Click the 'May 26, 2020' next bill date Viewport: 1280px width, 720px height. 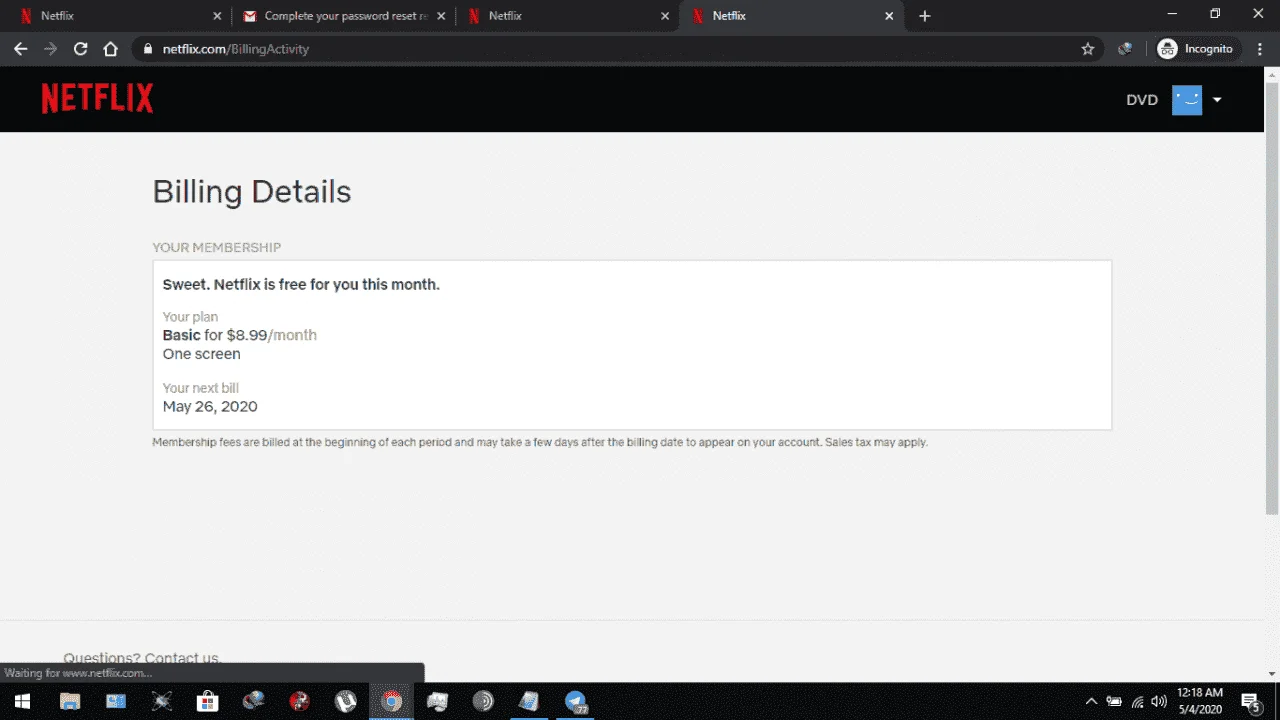pos(210,406)
